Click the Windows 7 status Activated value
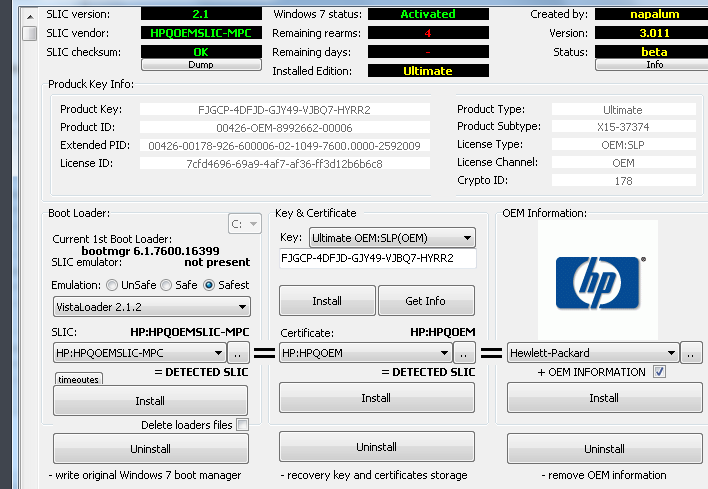 coord(428,14)
